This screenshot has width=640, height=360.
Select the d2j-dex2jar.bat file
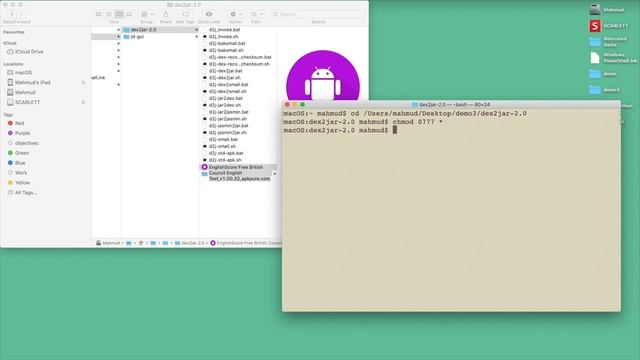coord(225,71)
